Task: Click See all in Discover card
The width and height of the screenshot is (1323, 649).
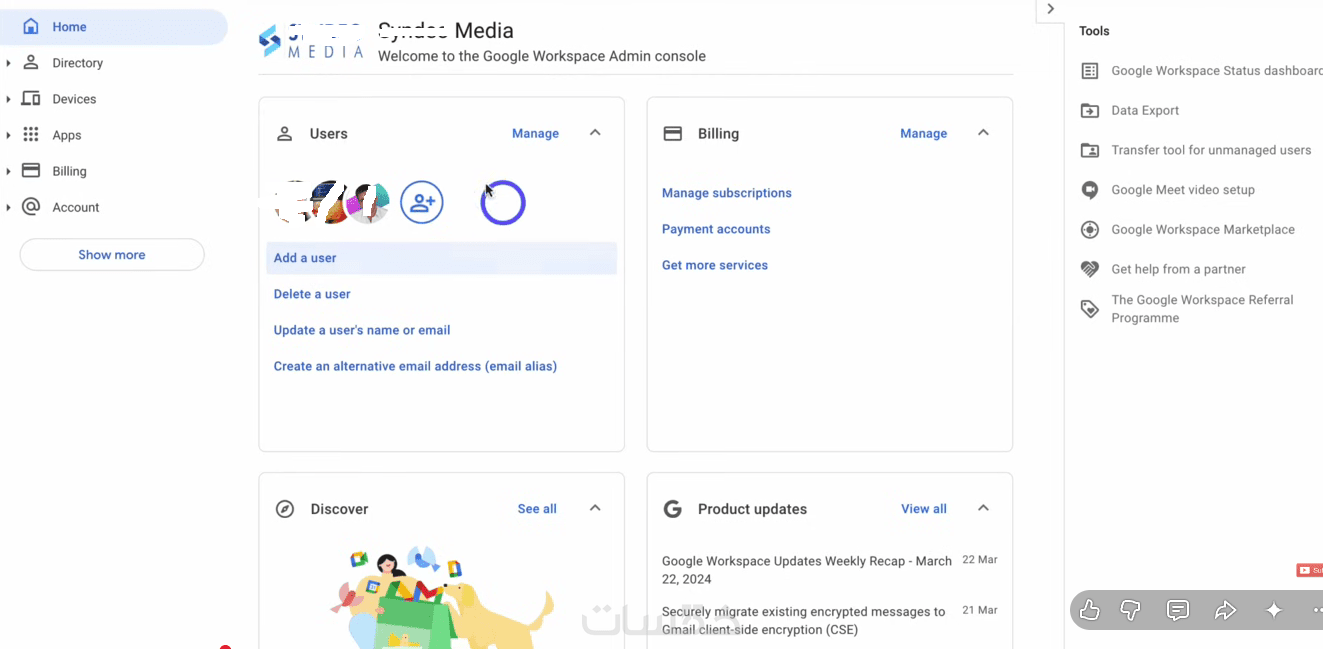Action: (x=537, y=509)
